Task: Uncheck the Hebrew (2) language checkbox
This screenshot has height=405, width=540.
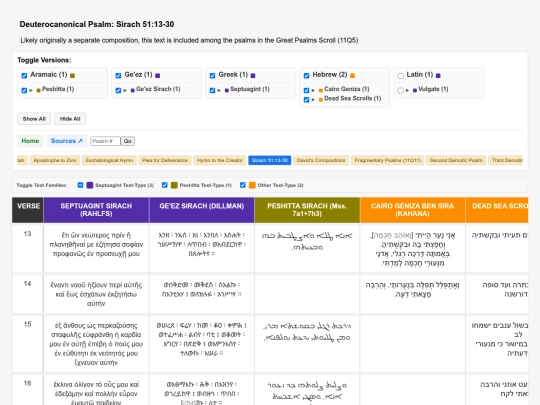Action: click(x=306, y=75)
